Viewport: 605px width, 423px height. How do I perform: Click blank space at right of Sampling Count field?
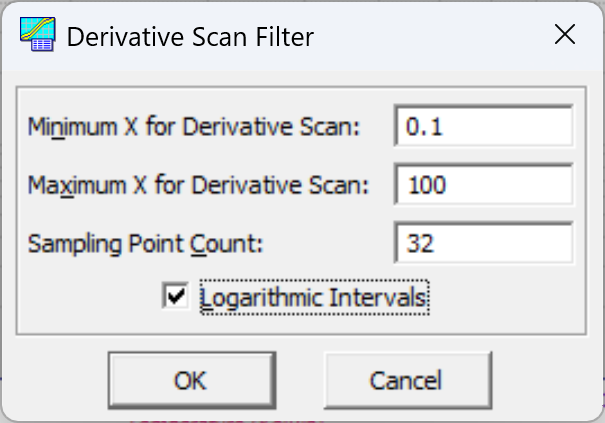[x=504, y=244]
